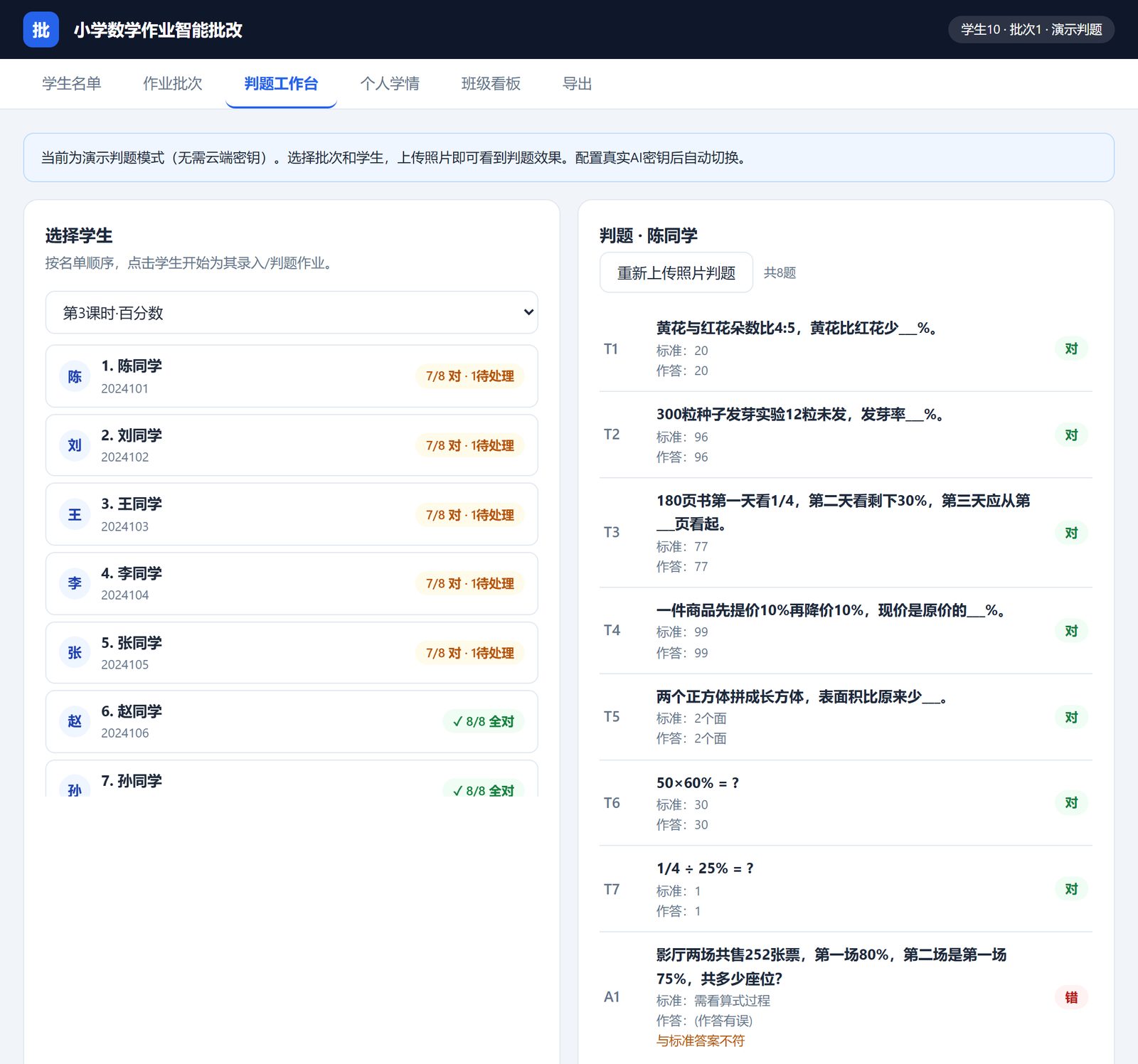The height and width of the screenshot is (1064, 1138).
Task: Toggle the 对 badge on question T2
Action: tap(1071, 435)
